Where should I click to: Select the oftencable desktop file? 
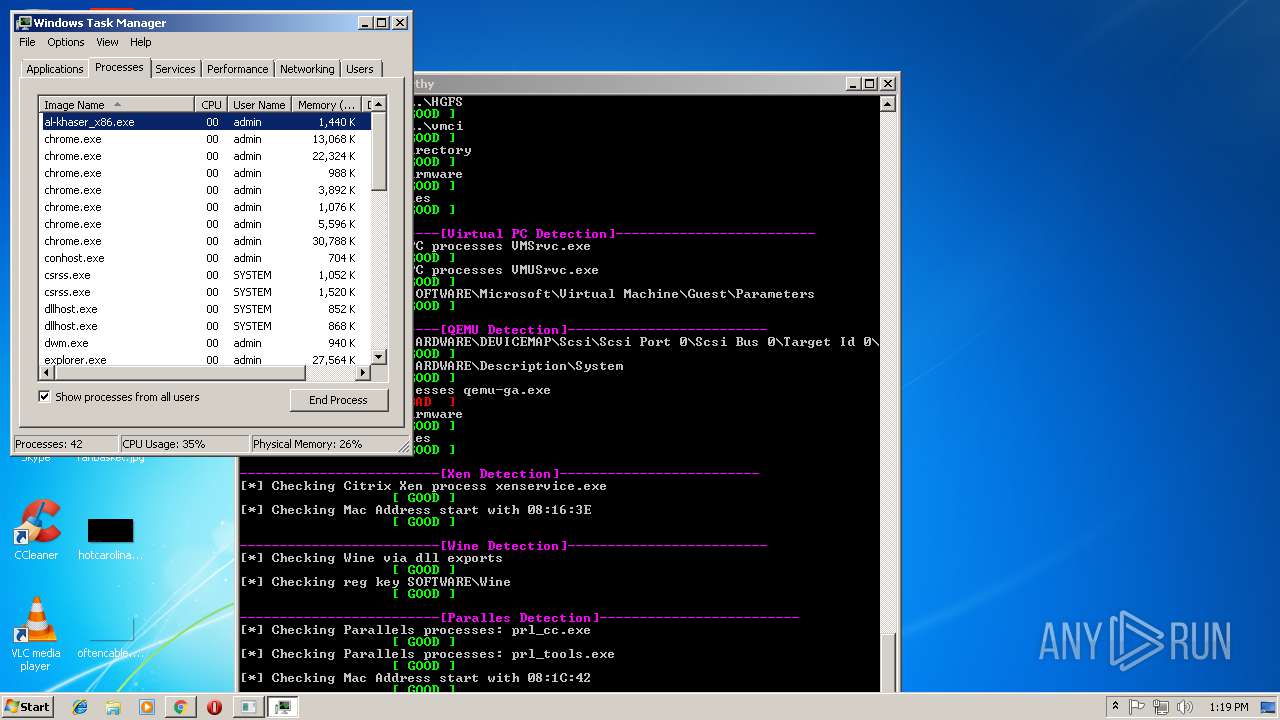pyautogui.click(x=110, y=636)
